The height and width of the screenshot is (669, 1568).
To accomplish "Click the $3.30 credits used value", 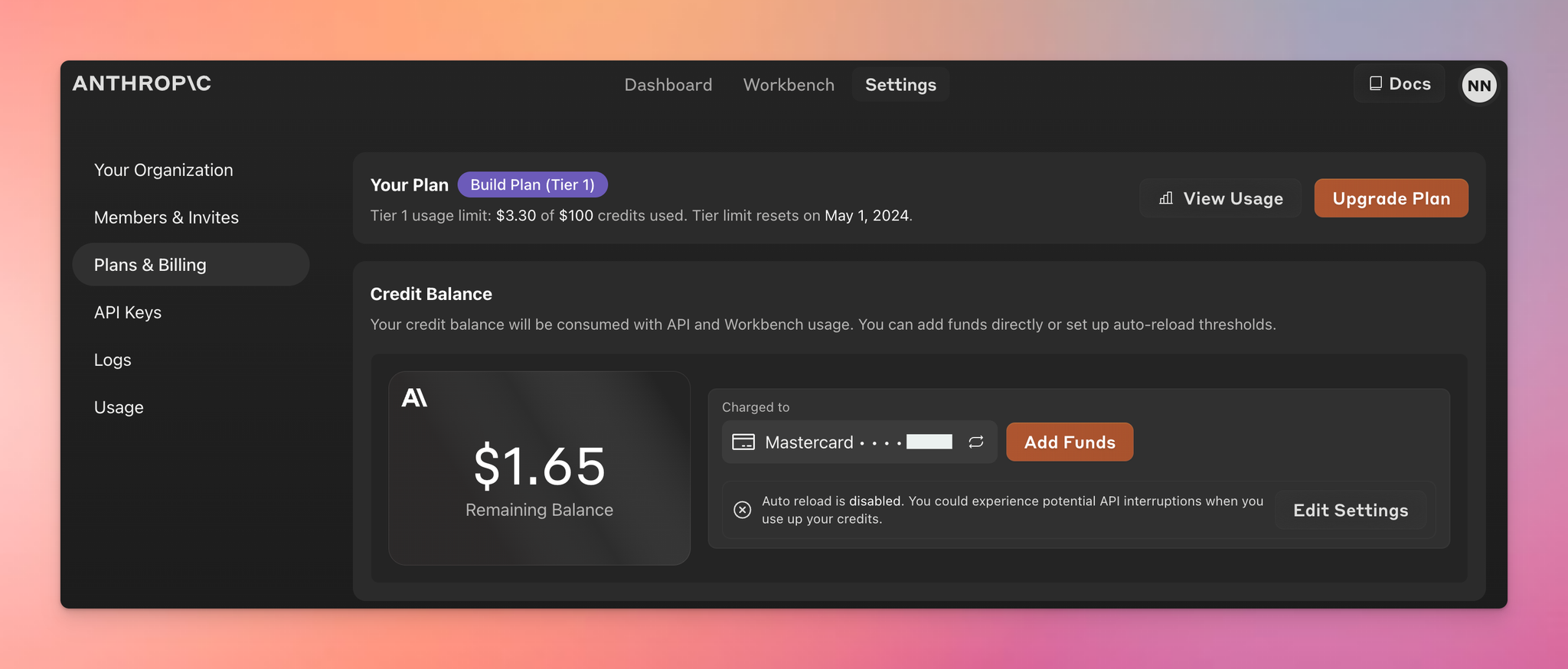I will [x=516, y=216].
